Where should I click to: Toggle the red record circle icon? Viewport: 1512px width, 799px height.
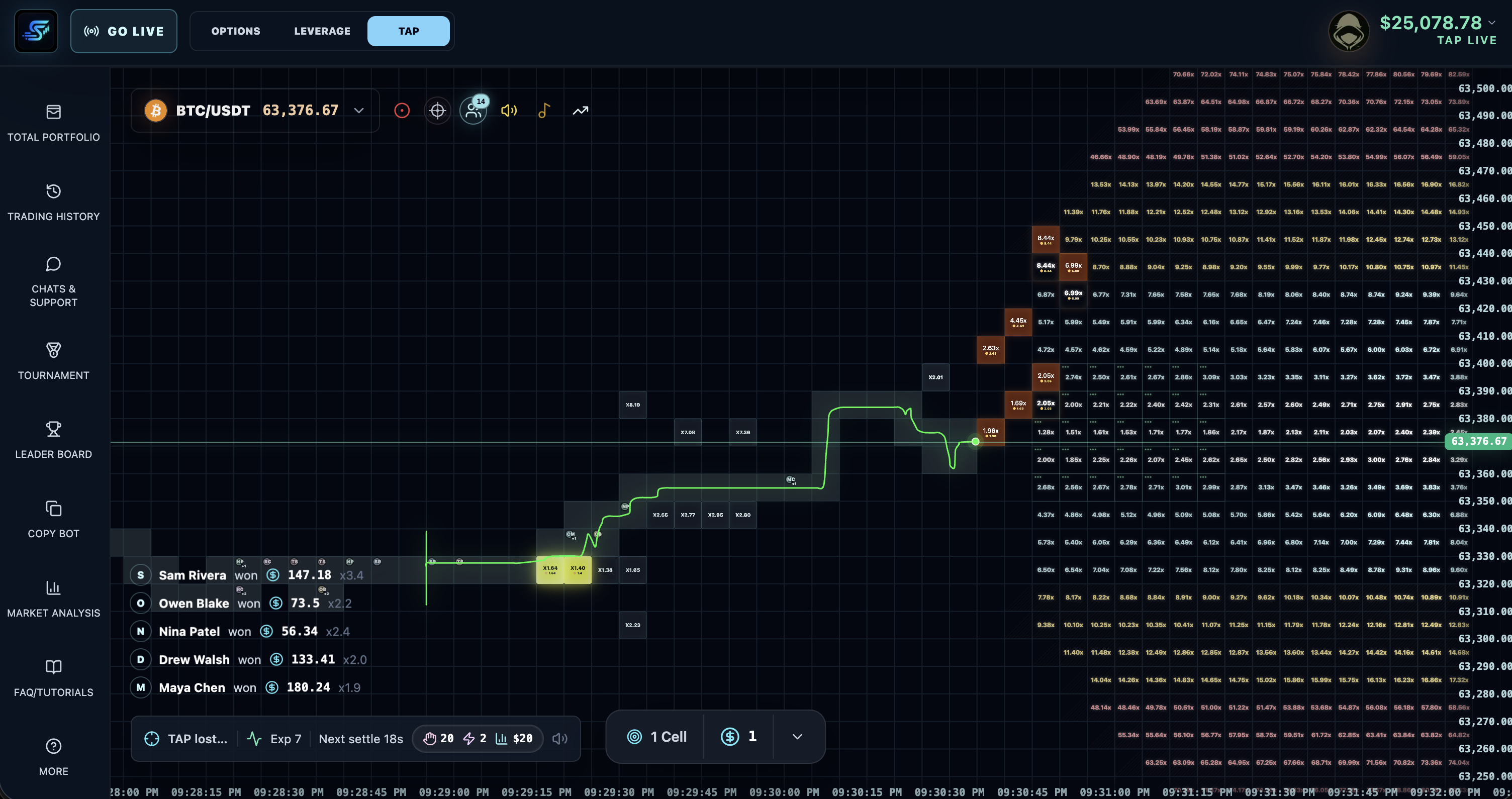point(402,110)
